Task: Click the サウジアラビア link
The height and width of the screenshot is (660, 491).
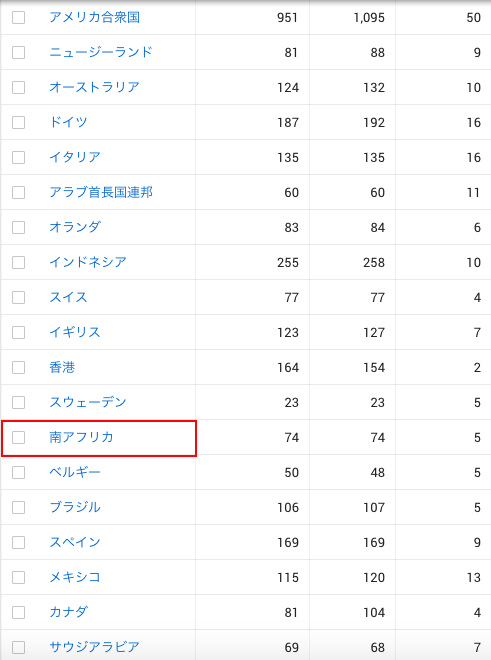Action: pos(94,647)
